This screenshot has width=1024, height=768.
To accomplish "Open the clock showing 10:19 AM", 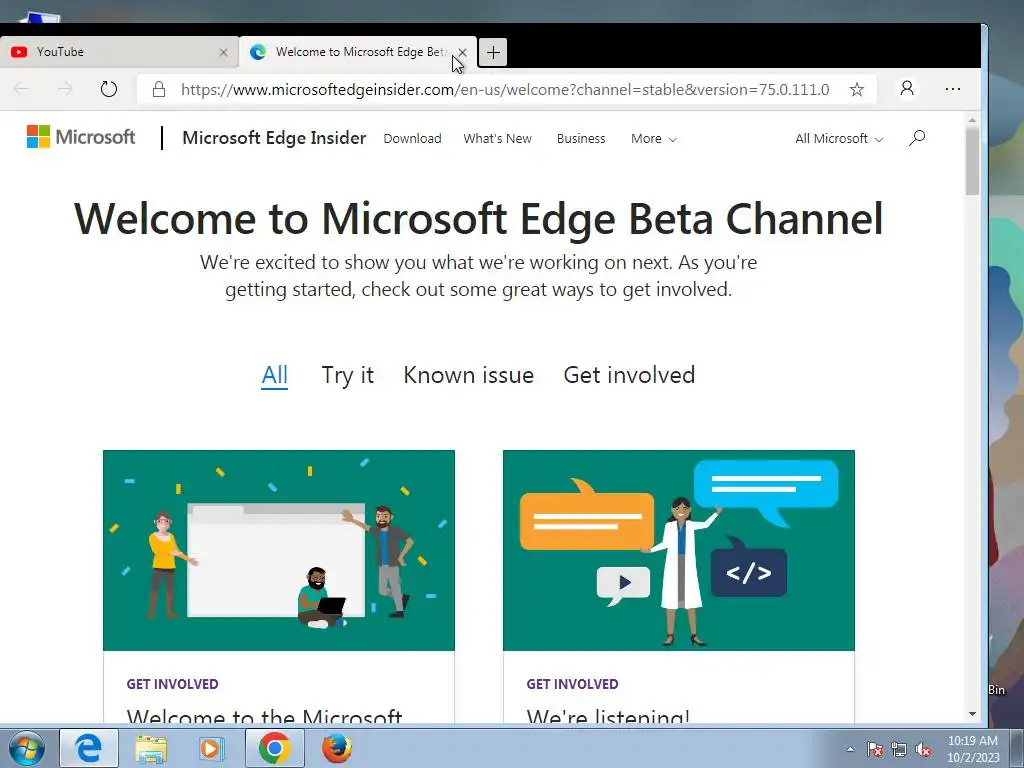I will click(973, 749).
